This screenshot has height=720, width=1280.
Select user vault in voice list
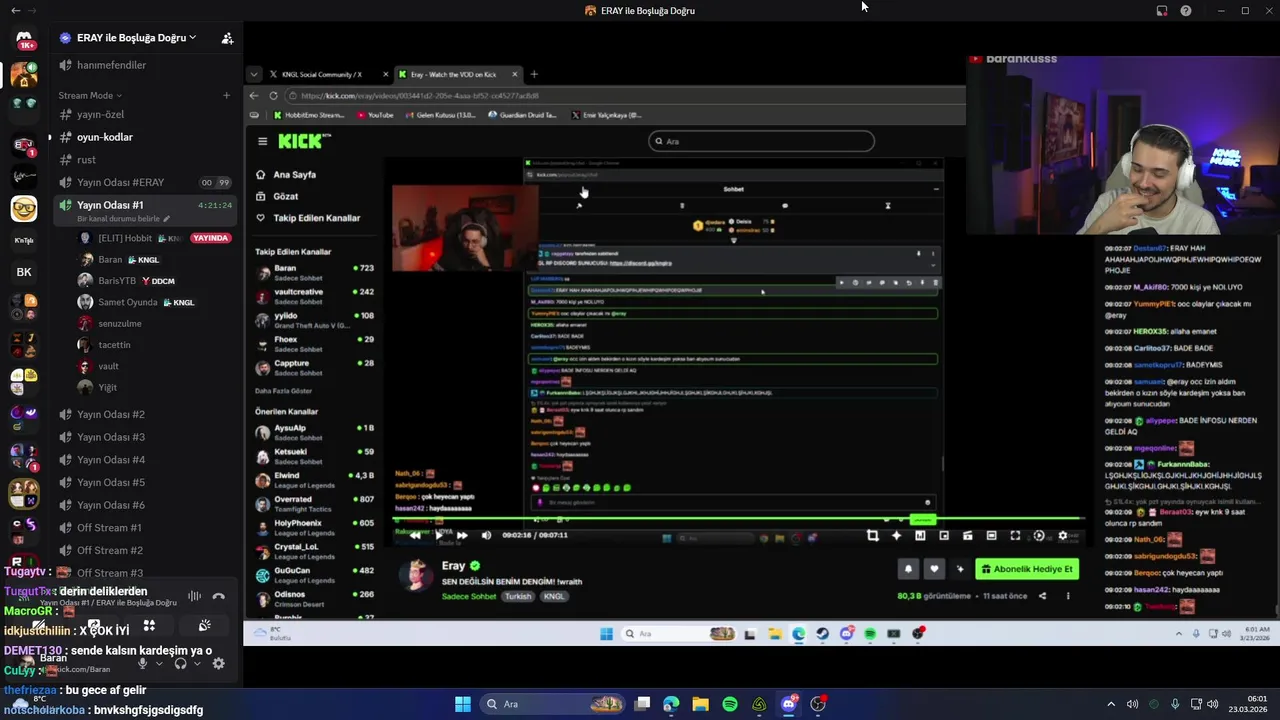pos(155,366)
